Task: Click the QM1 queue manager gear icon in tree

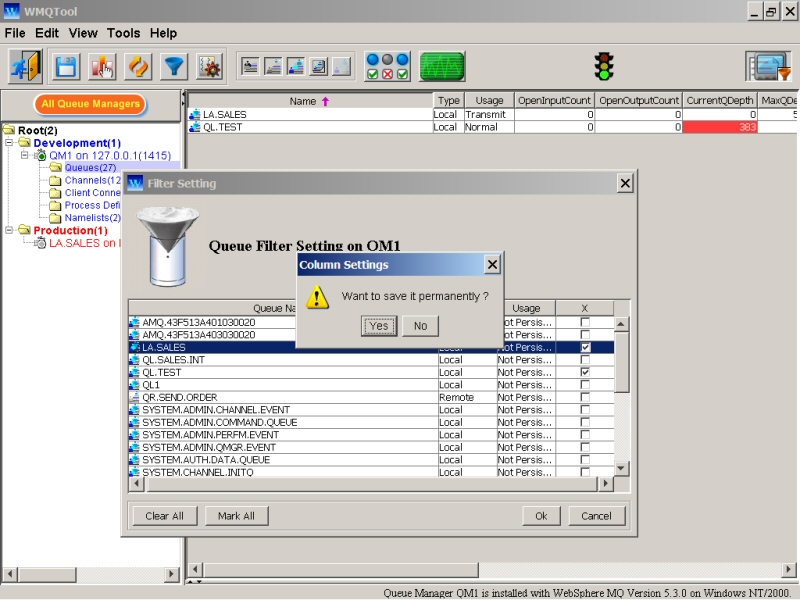Action: (x=40, y=156)
